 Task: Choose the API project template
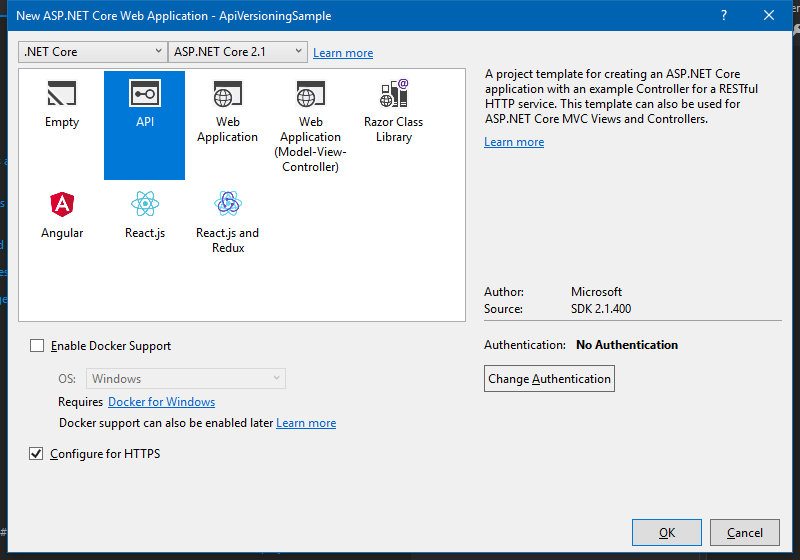145,96
